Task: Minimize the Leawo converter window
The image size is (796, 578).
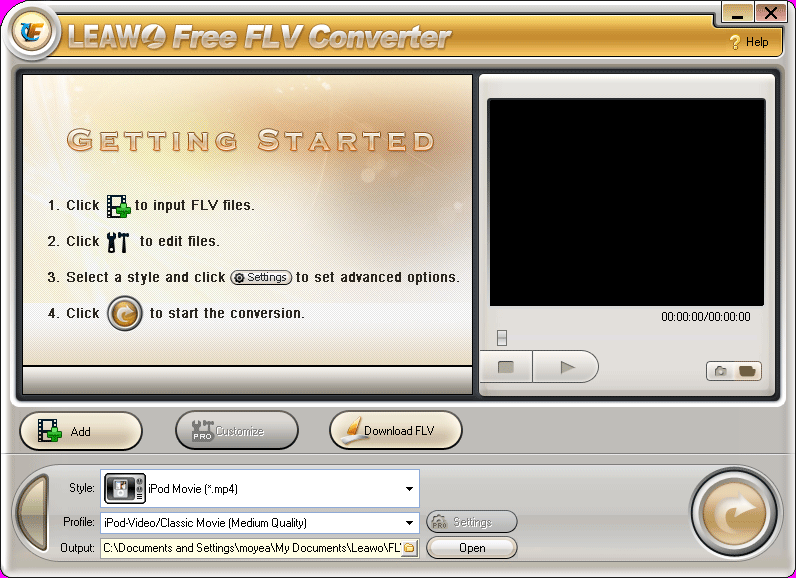Action: pos(738,13)
